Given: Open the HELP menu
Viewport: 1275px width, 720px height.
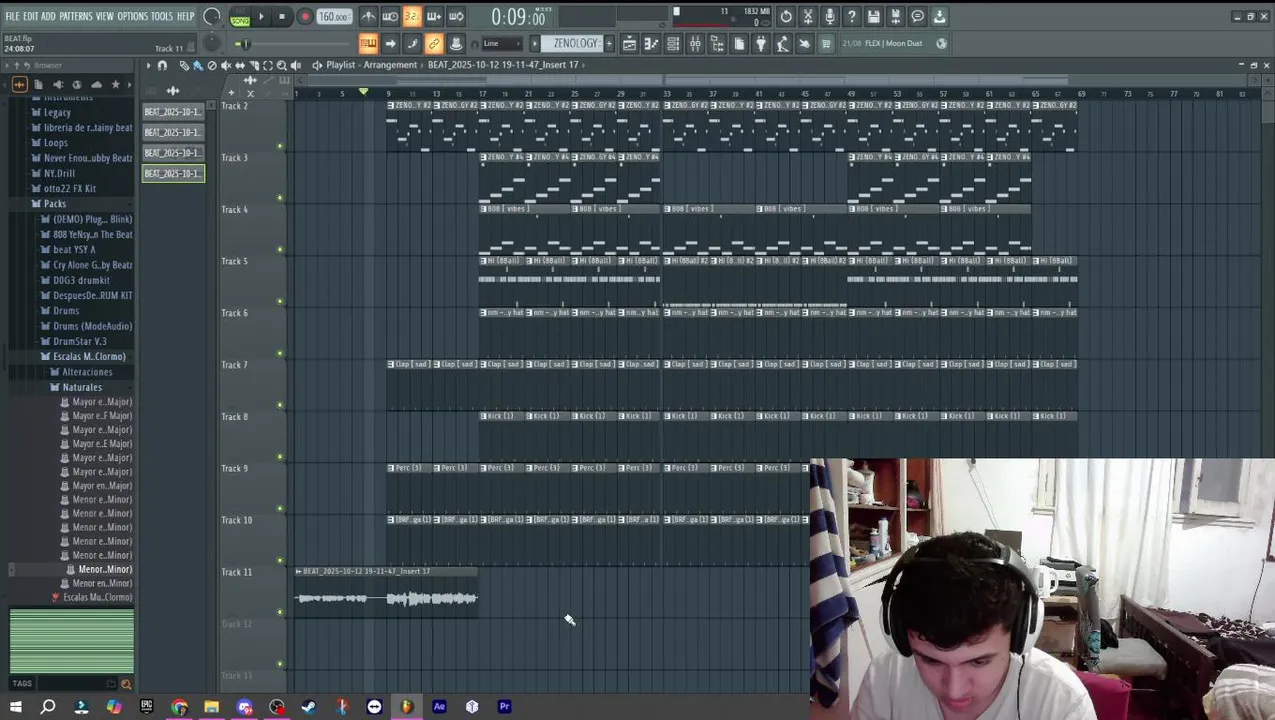Looking at the screenshot, I should click(186, 16).
